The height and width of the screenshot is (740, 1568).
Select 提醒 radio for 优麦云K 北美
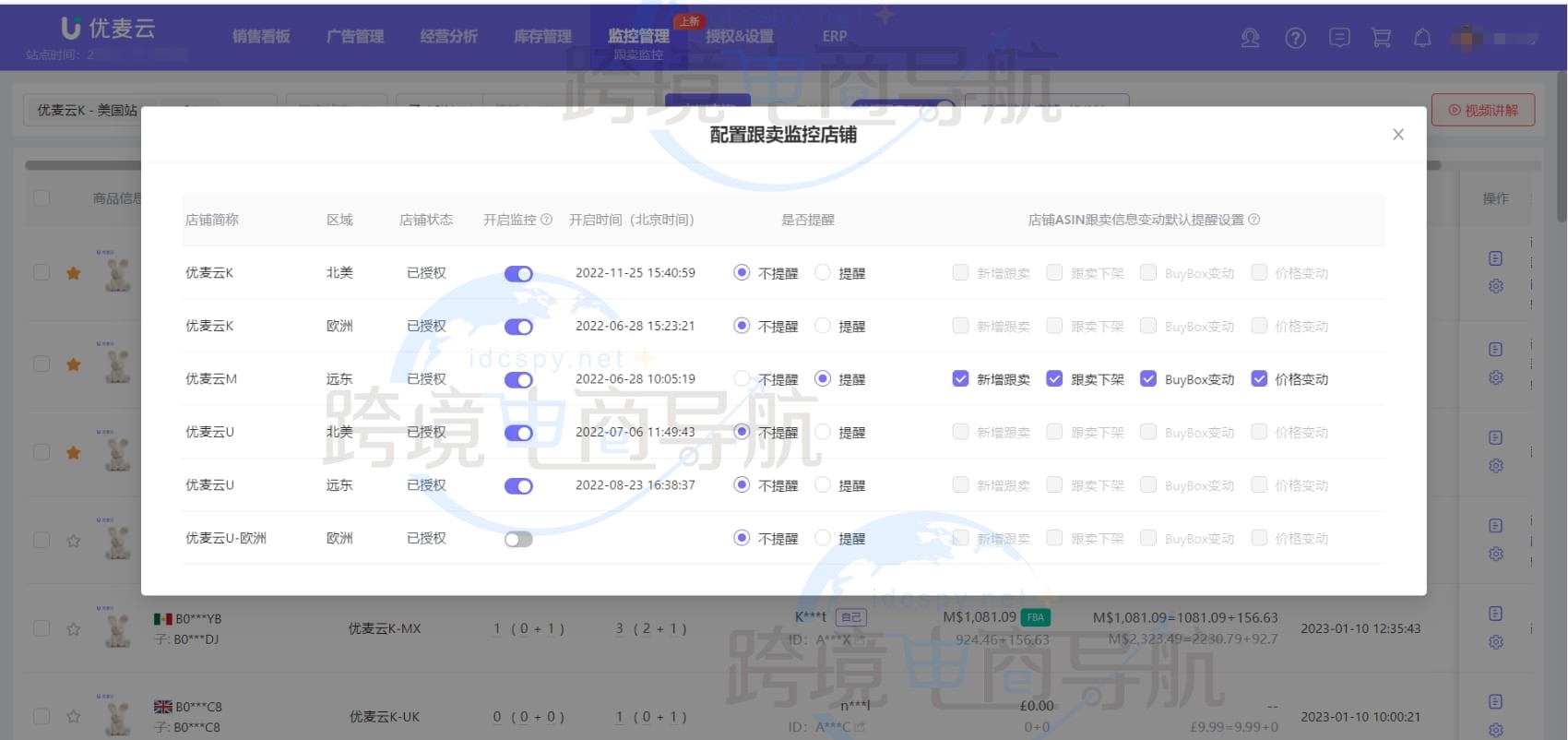[823, 273]
